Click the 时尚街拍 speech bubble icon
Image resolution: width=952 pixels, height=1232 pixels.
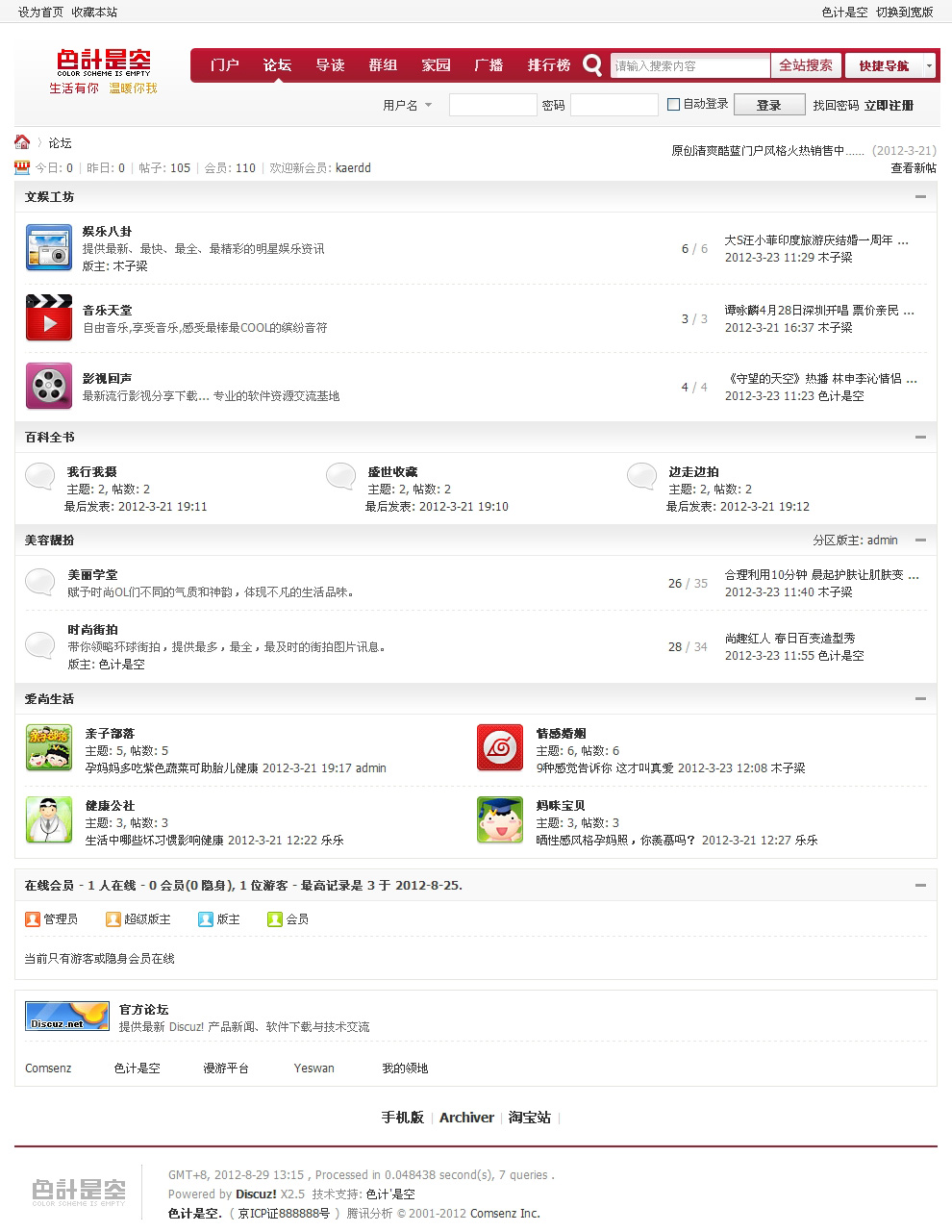[39, 644]
